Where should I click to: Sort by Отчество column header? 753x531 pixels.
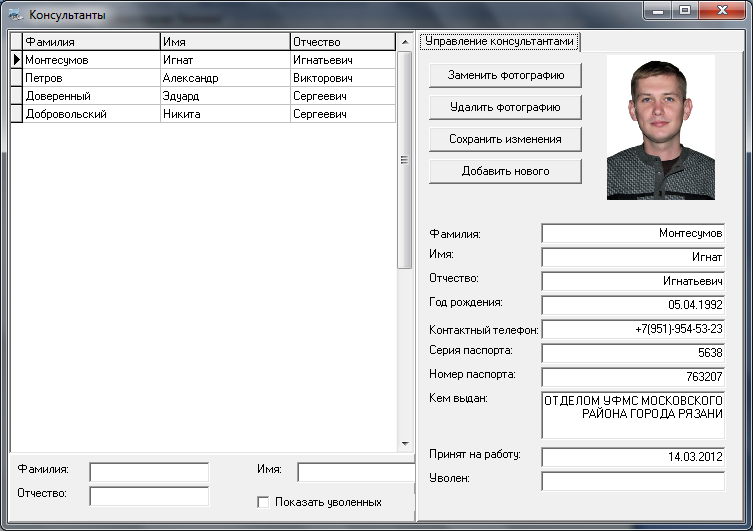point(343,42)
